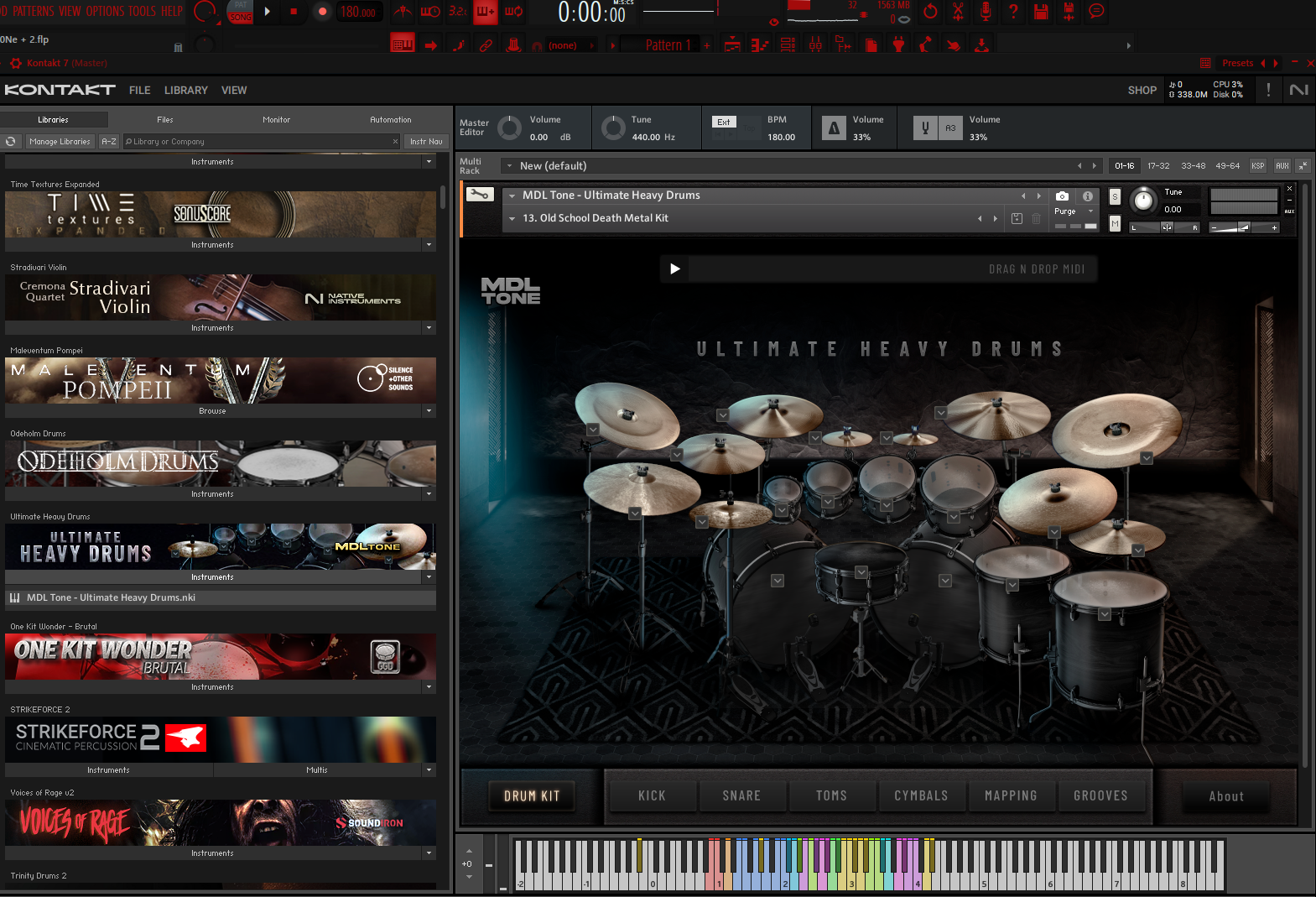This screenshot has height=897, width=1316.
Task: Open the GROOVES page
Action: point(1100,795)
